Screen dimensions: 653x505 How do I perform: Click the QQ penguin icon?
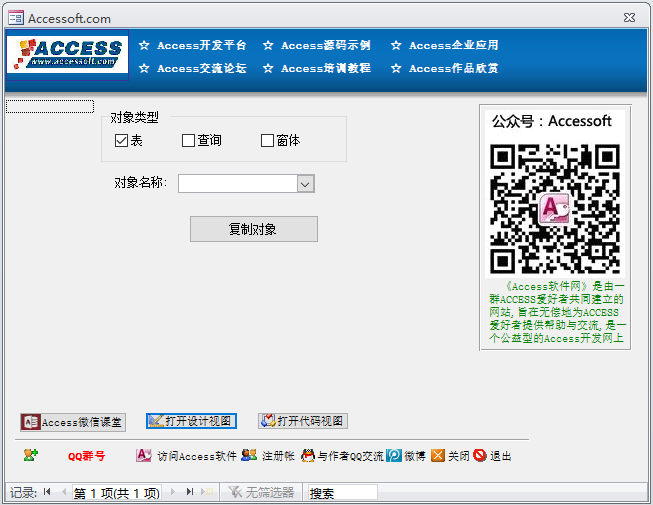(x=308, y=455)
